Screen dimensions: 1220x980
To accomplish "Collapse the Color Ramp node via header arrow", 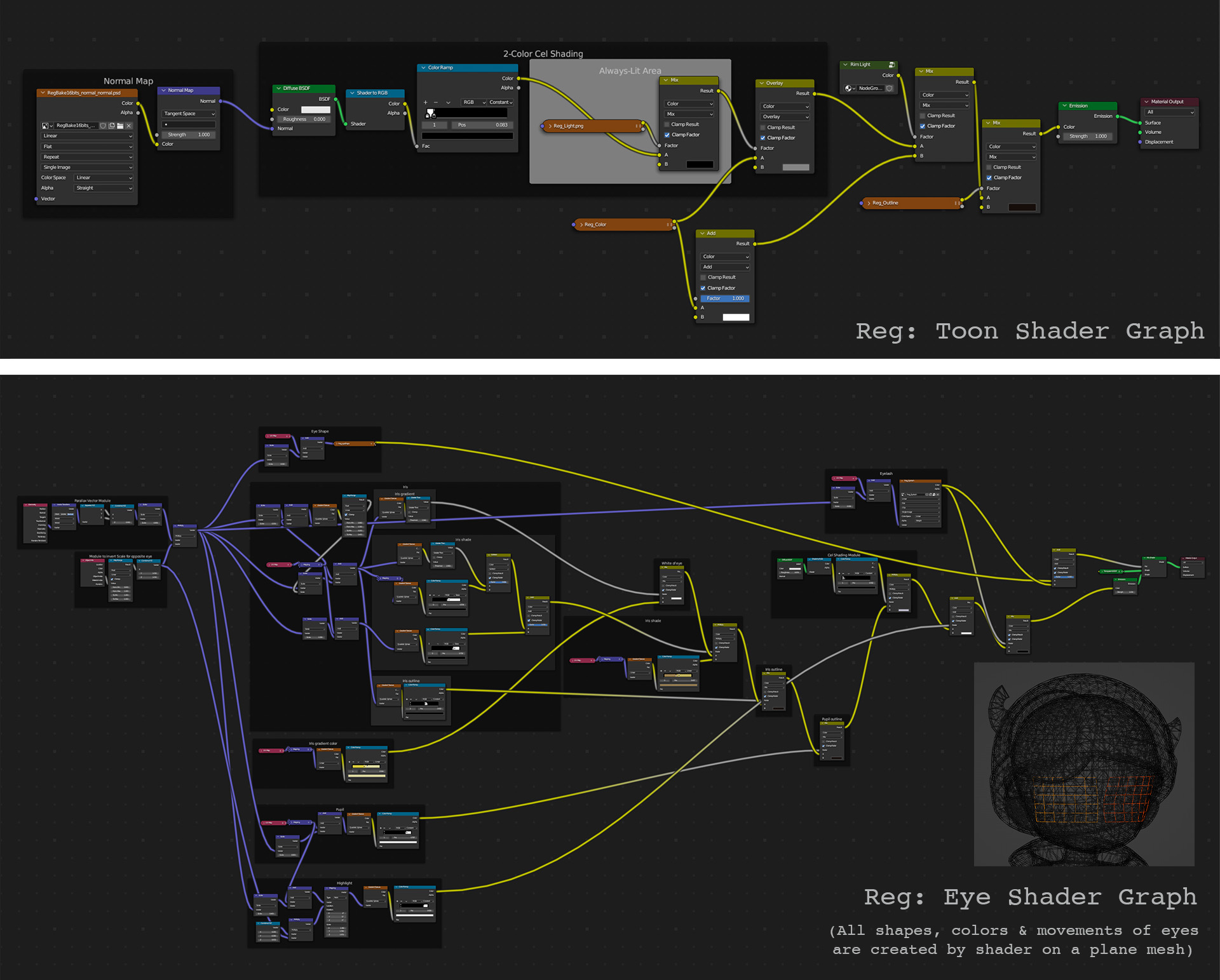I will click(x=423, y=67).
